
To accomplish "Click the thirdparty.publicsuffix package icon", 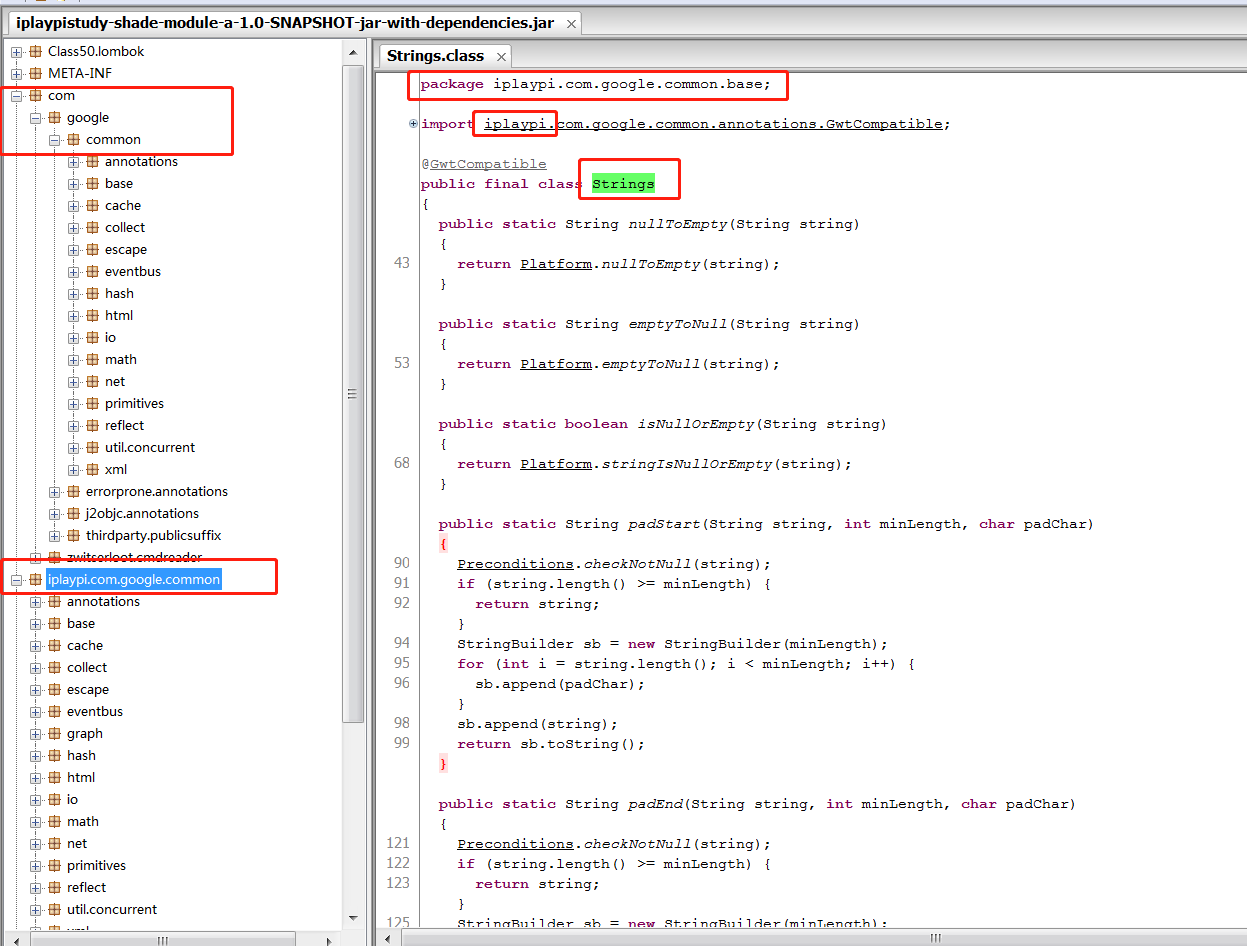I will coord(73,535).
